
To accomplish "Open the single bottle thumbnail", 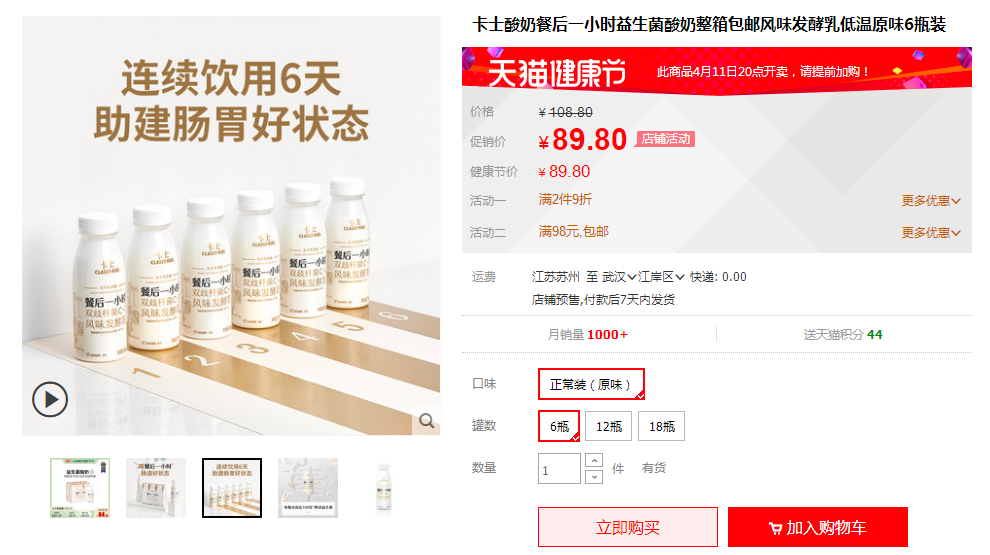I will [x=384, y=488].
